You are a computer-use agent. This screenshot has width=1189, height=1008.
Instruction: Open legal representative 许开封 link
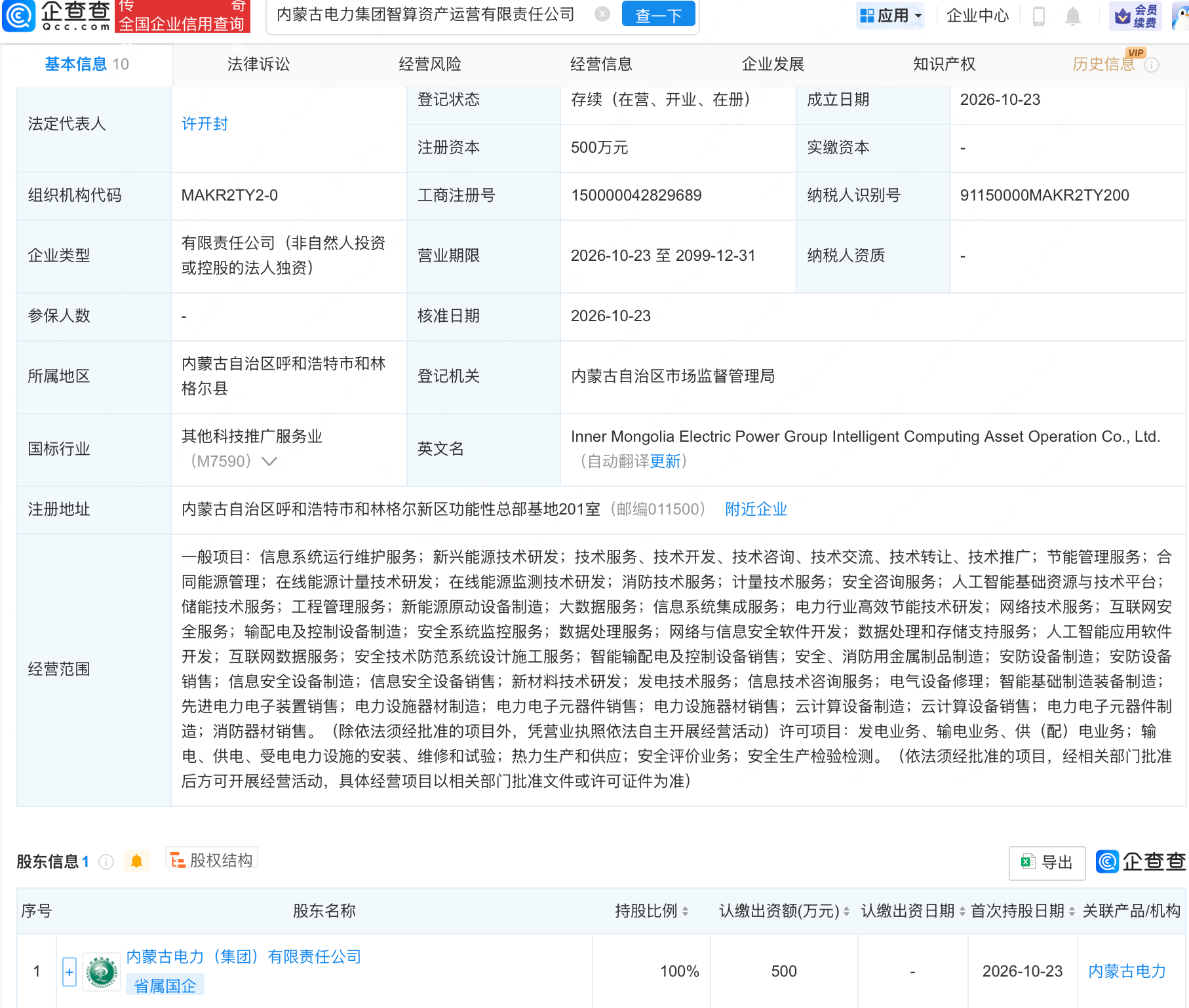[x=205, y=124]
